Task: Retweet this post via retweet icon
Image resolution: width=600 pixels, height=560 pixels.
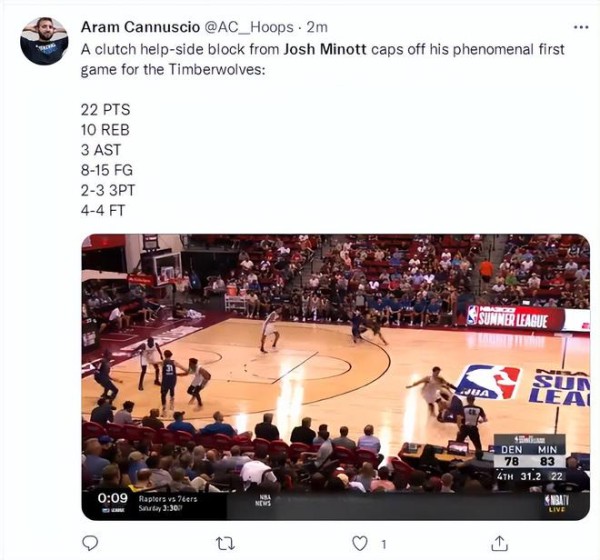Action: point(225,544)
